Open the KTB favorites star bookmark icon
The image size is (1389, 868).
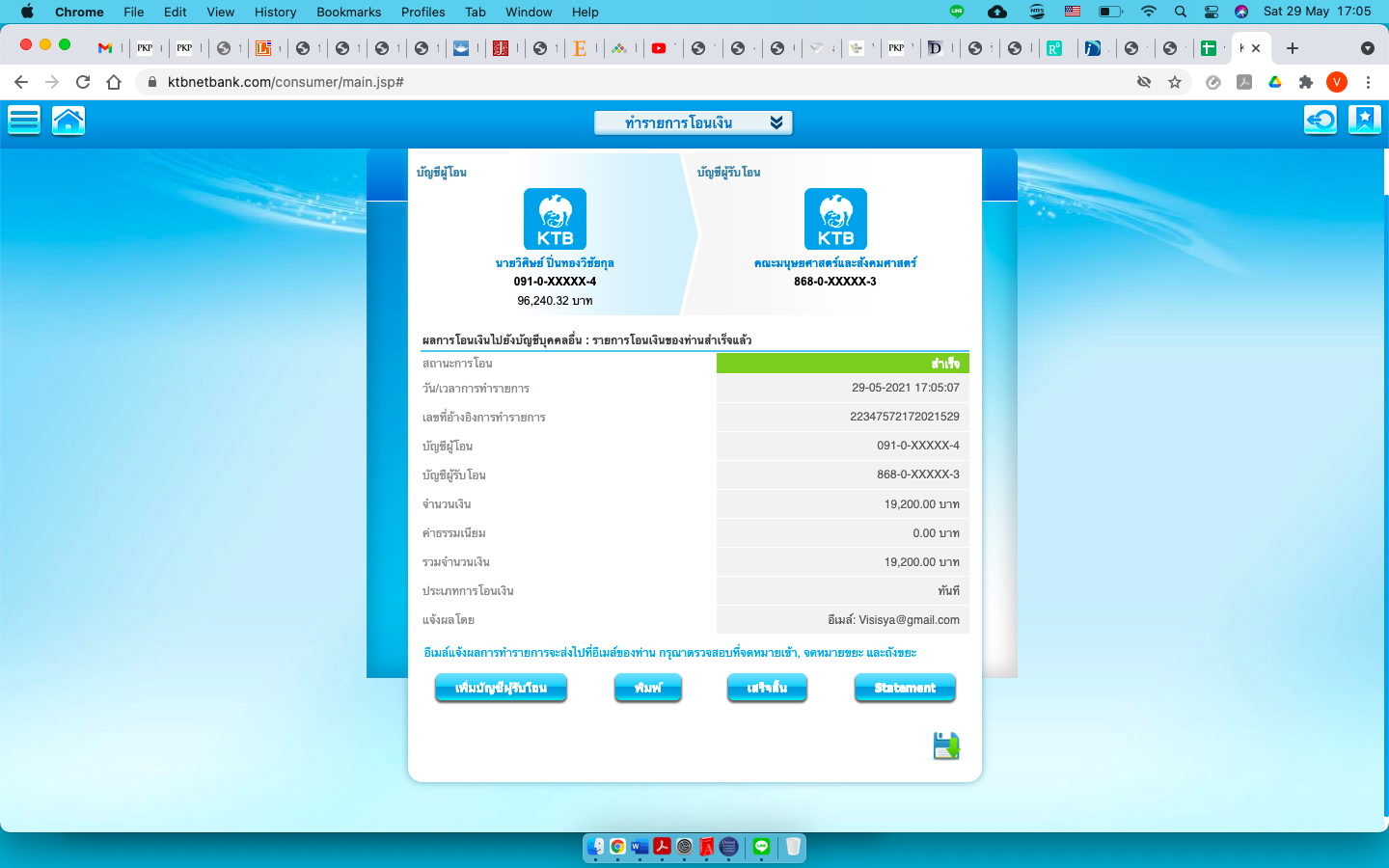pyautogui.click(x=1365, y=120)
